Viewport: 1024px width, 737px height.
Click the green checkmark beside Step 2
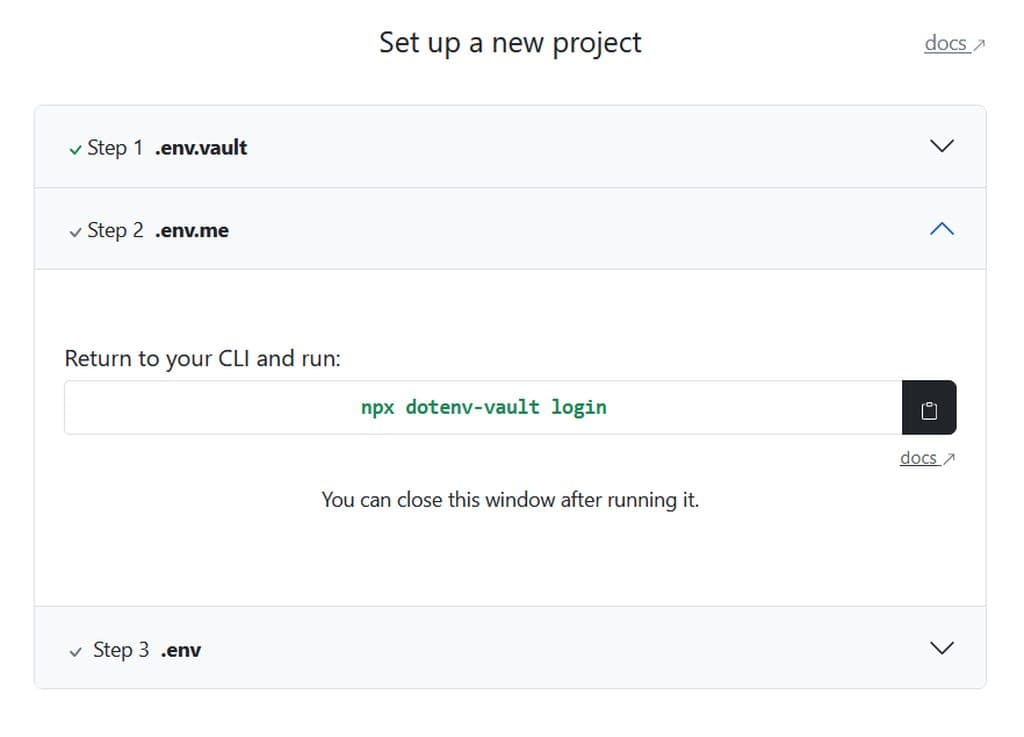[x=76, y=230]
